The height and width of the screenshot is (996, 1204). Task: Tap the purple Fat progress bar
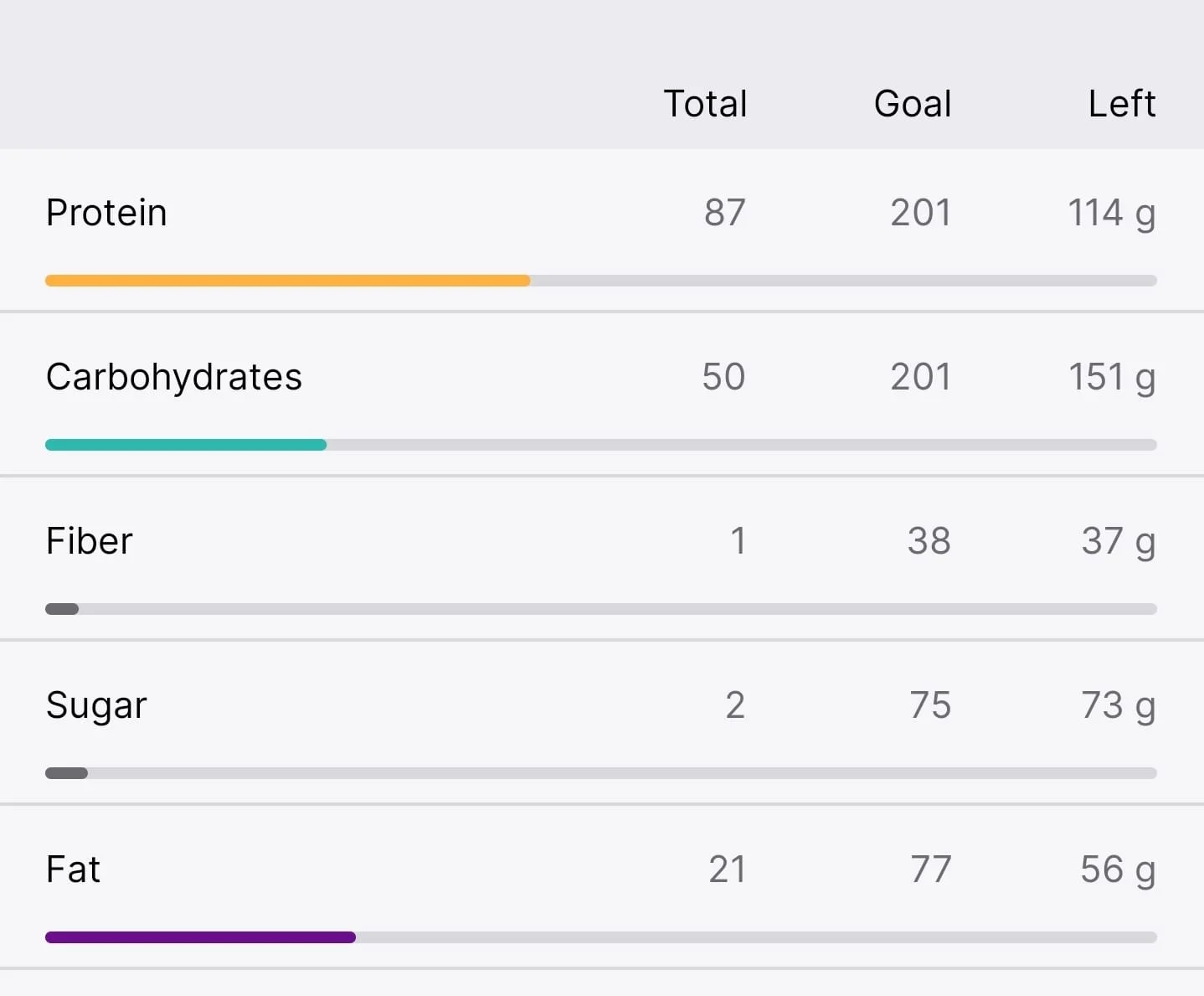click(601, 937)
